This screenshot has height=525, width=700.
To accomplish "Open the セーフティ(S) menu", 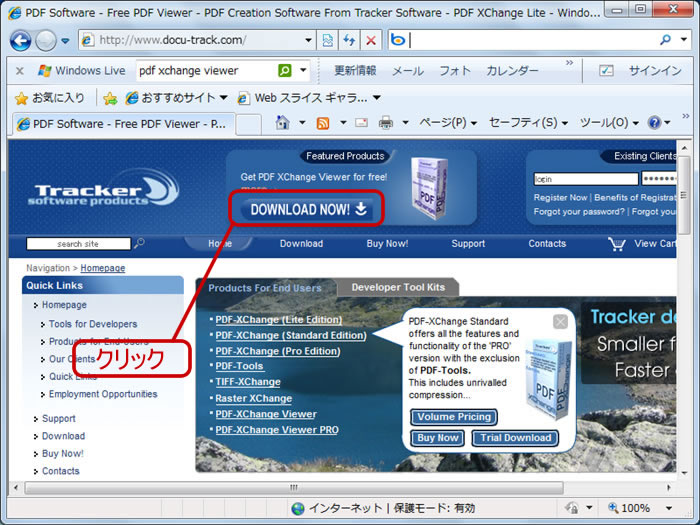I will (528, 122).
